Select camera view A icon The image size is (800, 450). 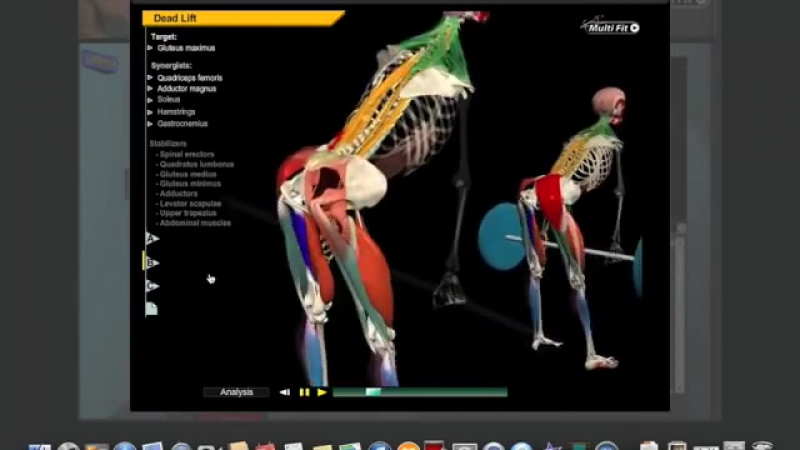[x=151, y=238]
